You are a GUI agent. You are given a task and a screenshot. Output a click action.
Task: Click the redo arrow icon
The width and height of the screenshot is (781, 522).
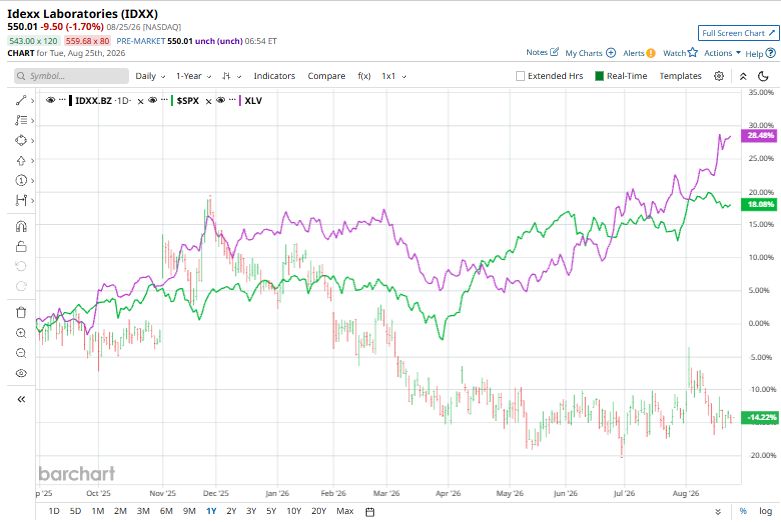coord(21,286)
